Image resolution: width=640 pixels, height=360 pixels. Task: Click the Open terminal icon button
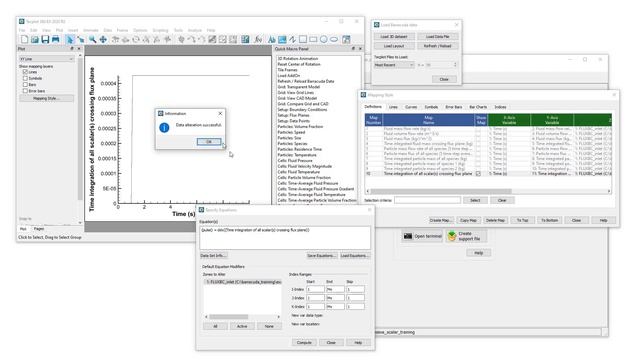tap(422, 236)
